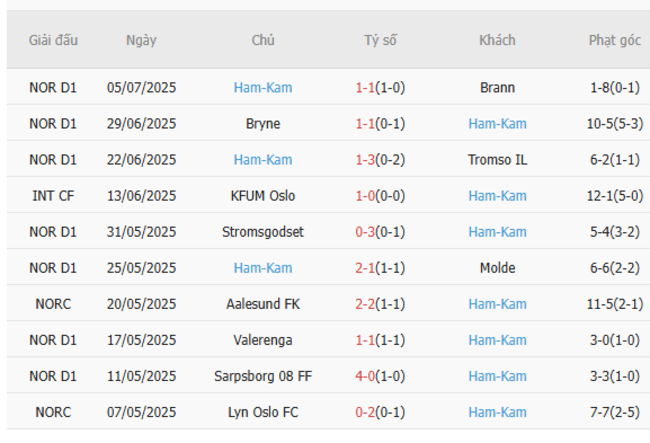Open Ham-Kam in the Stromsgodset match row
Viewport: 650px width, 443px height.
497,232
